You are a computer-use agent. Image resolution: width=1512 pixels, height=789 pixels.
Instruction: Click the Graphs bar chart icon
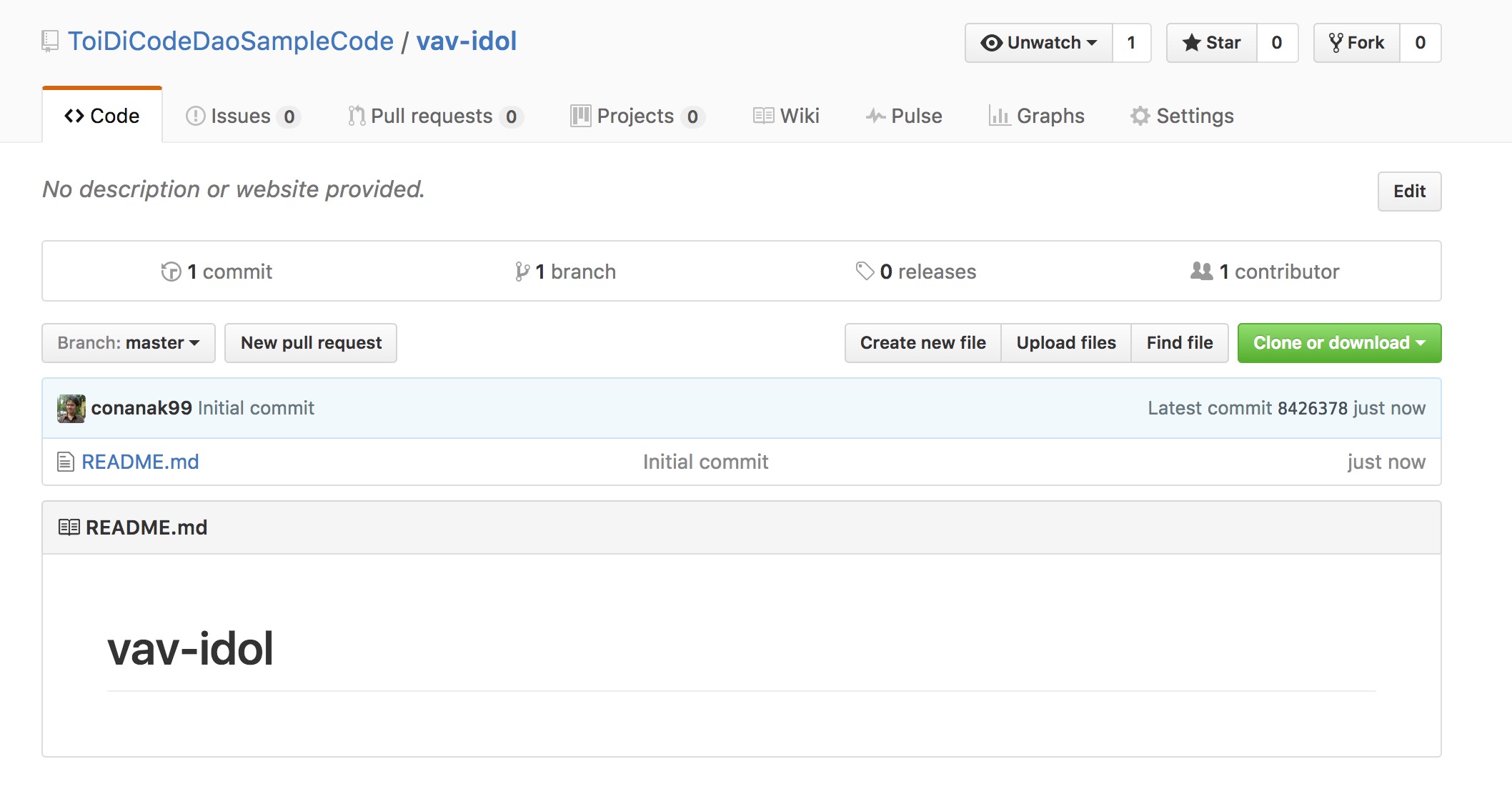(998, 116)
